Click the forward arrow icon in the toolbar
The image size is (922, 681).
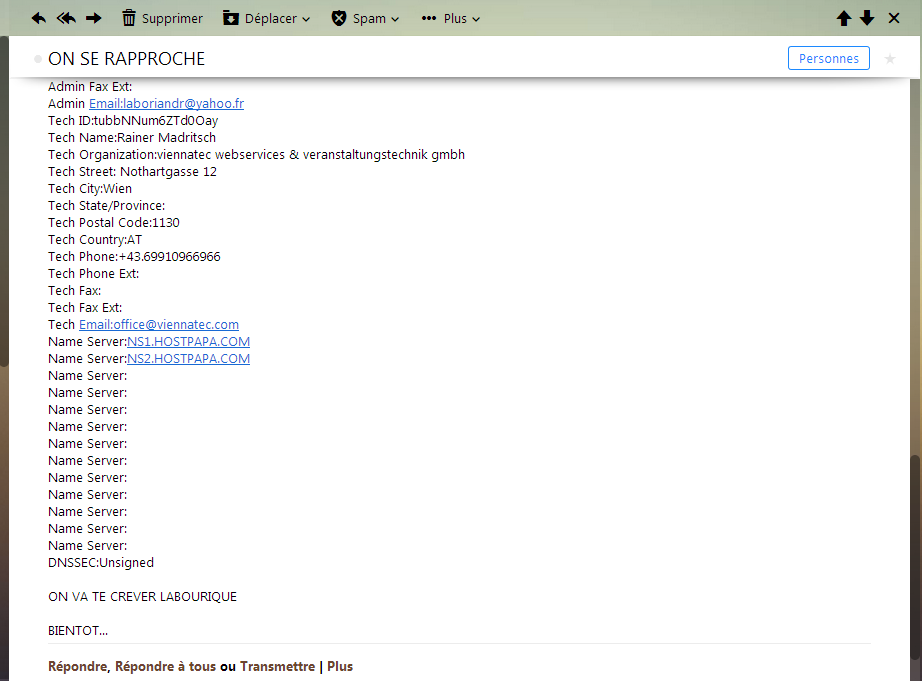pyautogui.click(x=93, y=18)
